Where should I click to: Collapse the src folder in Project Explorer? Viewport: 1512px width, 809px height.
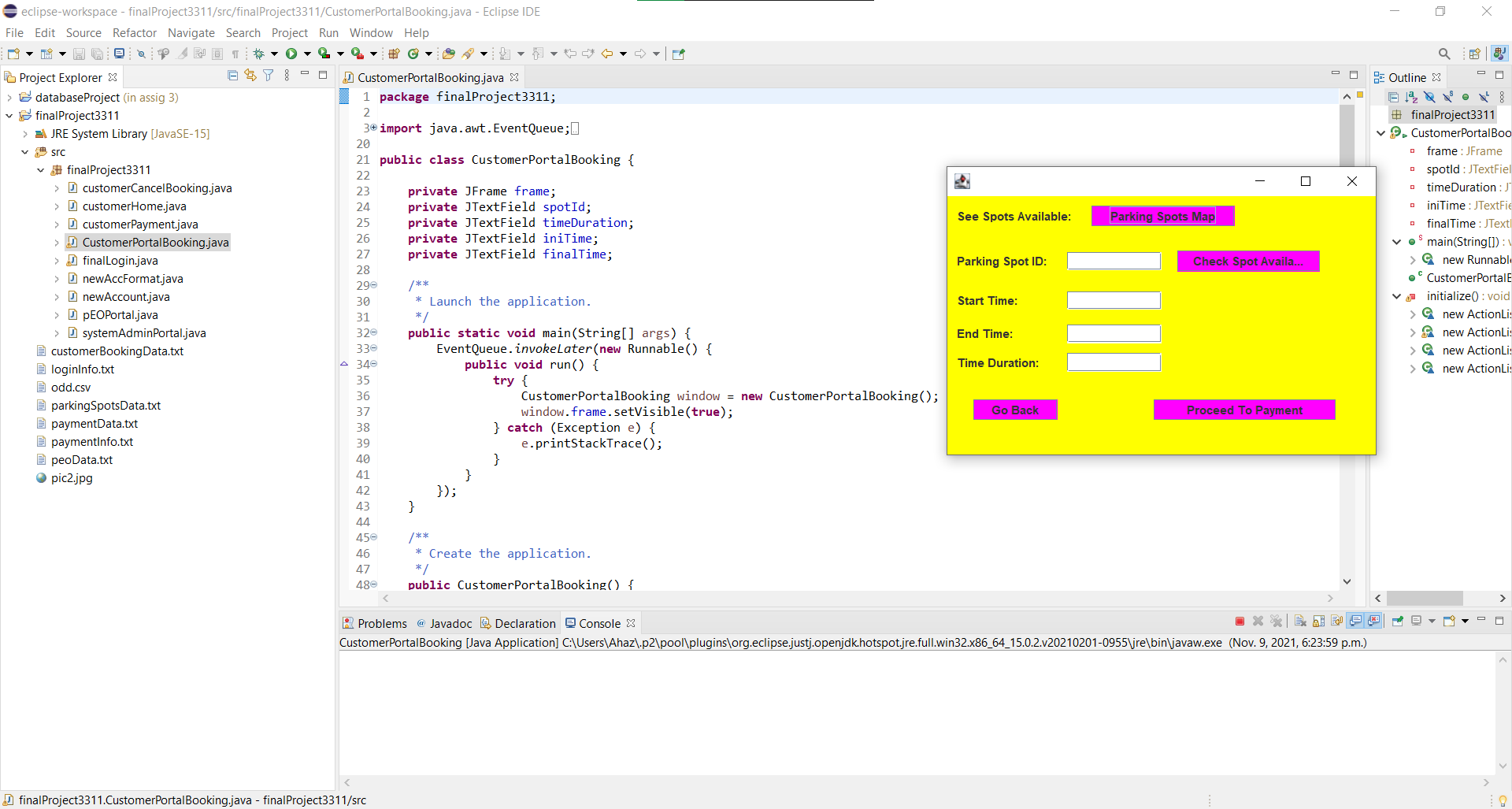(x=24, y=152)
